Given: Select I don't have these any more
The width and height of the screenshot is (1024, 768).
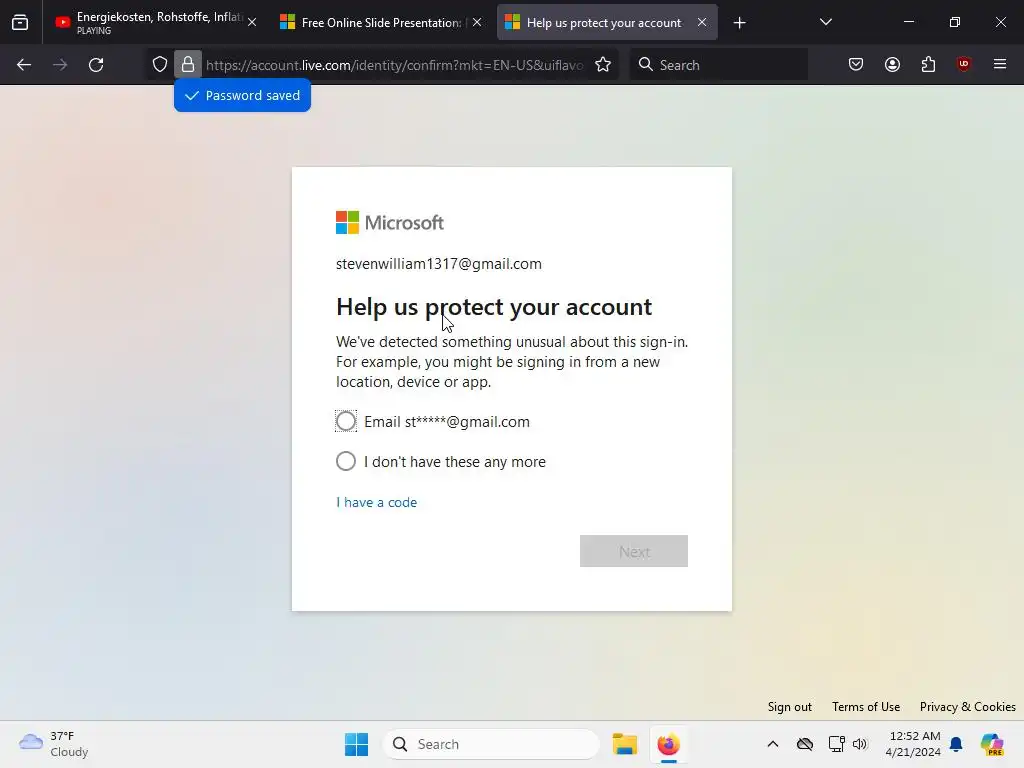Looking at the screenshot, I should click(x=346, y=461).
